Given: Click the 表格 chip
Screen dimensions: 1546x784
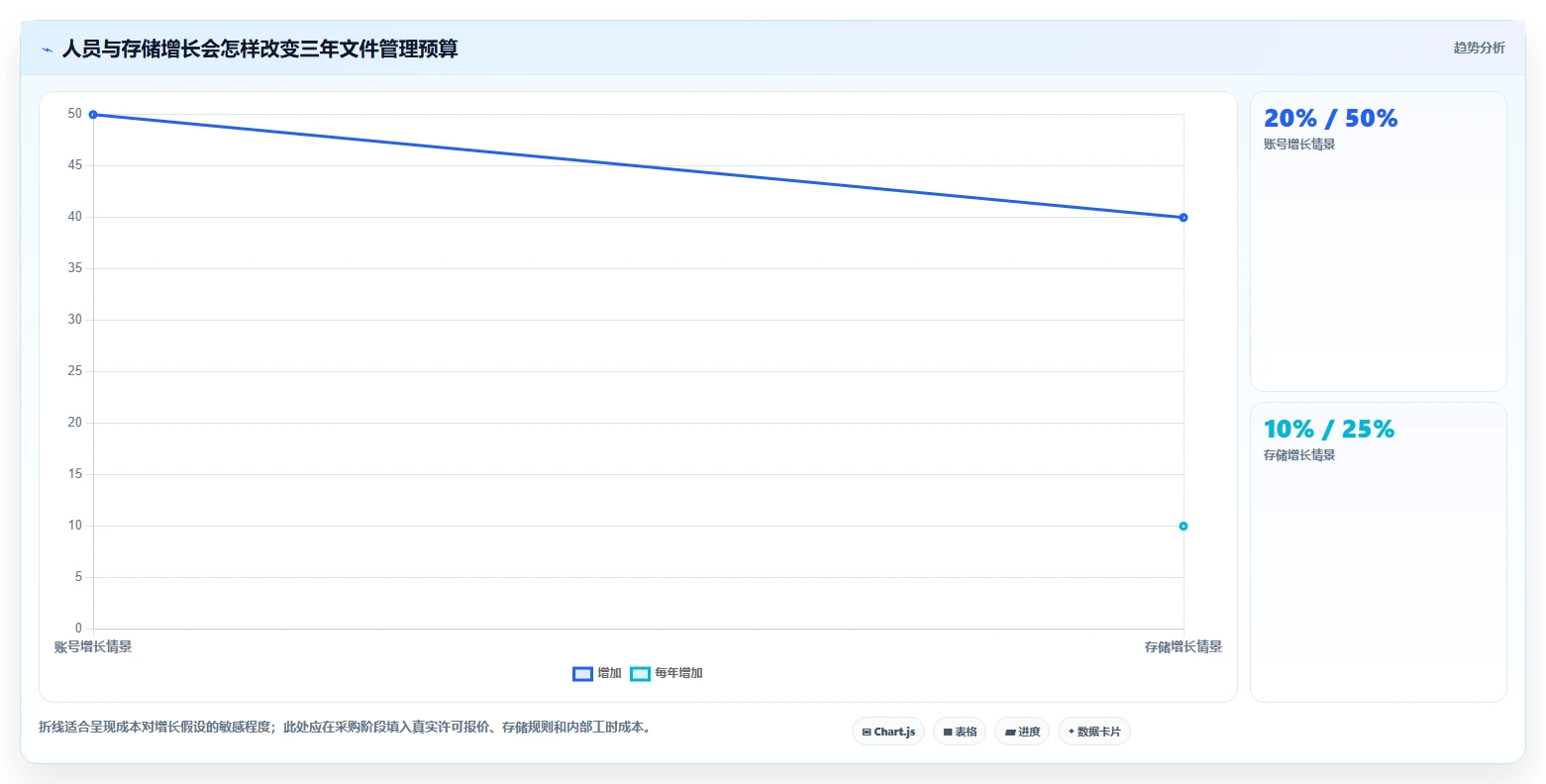Looking at the screenshot, I should pyautogui.click(x=960, y=732).
